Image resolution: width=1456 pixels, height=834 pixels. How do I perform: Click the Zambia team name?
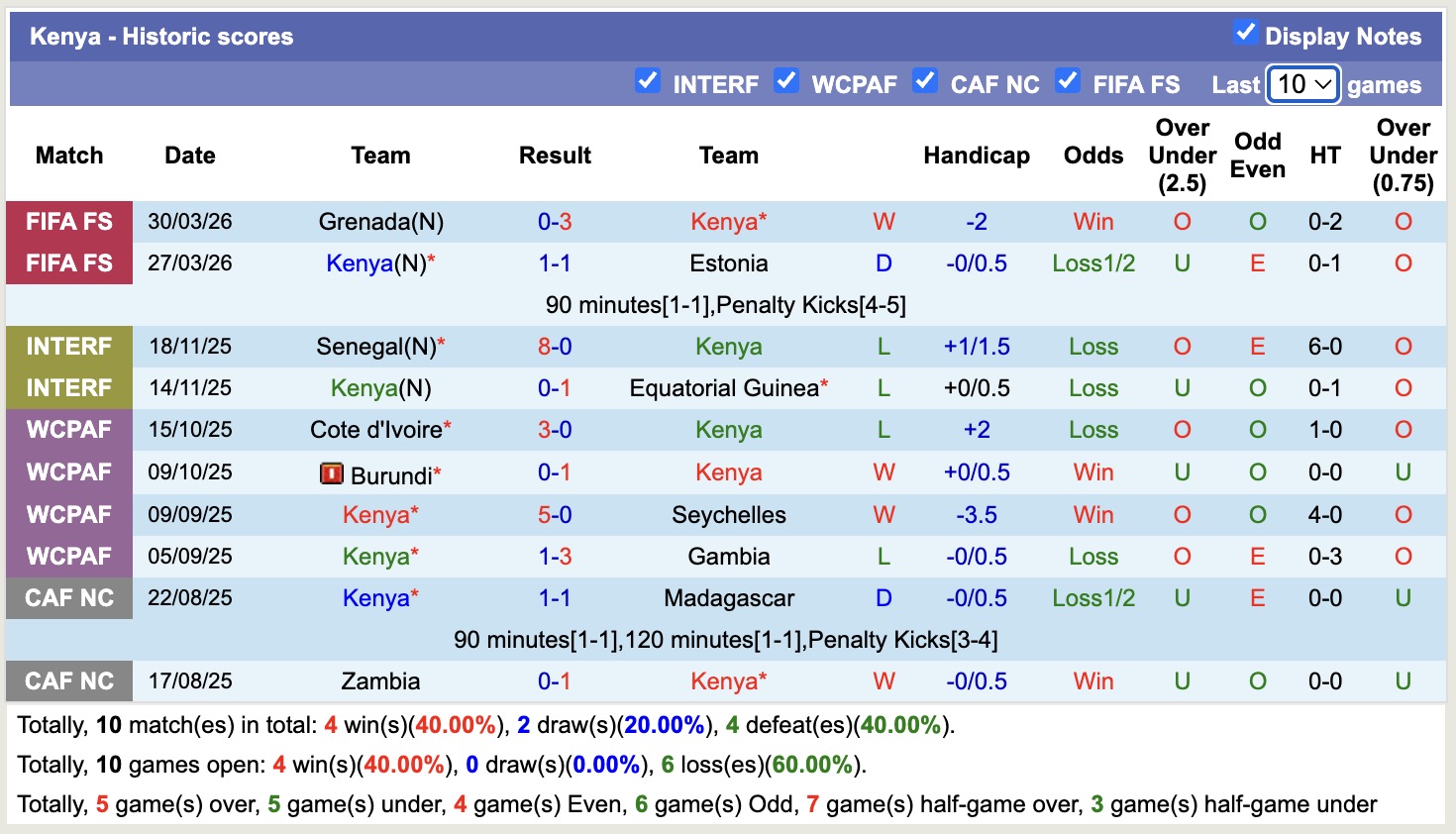(380, 681)
